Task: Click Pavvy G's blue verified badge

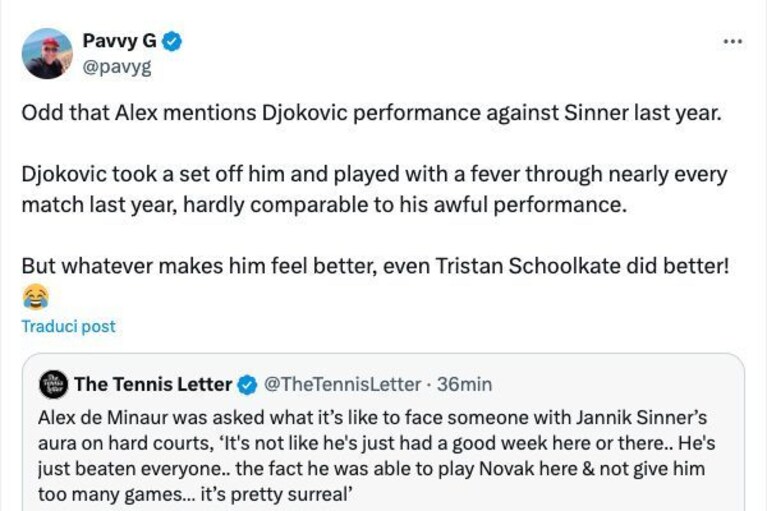Action: click(172, 42)
